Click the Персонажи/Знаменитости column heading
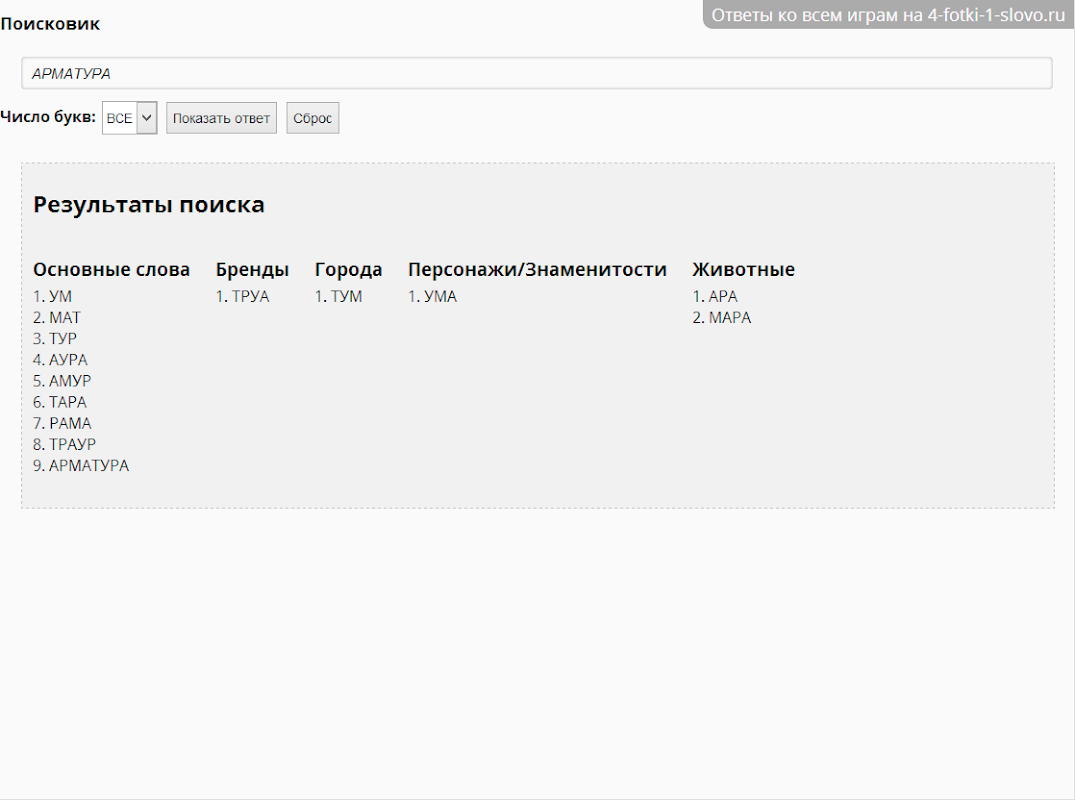The width and height of the screenshot is (1075, 800). pyautogui.click(x=537, y=269)
